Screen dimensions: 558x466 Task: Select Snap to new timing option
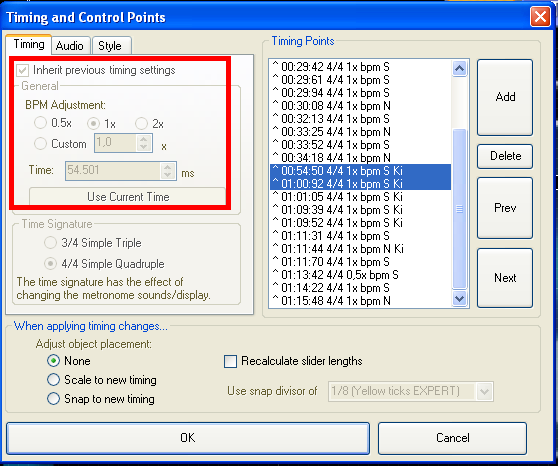pyautogui.click(x=53, y=399)
